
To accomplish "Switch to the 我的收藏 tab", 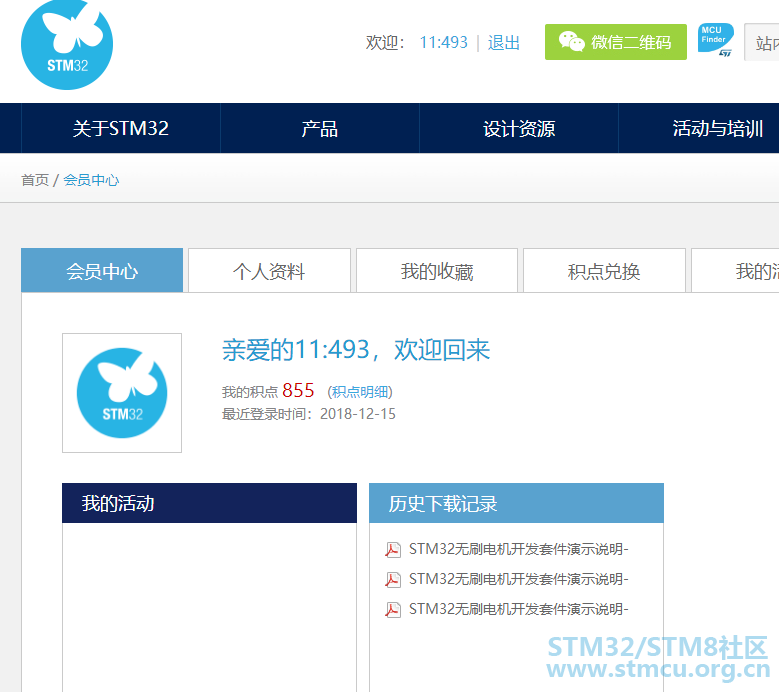I will coord(437,270).
